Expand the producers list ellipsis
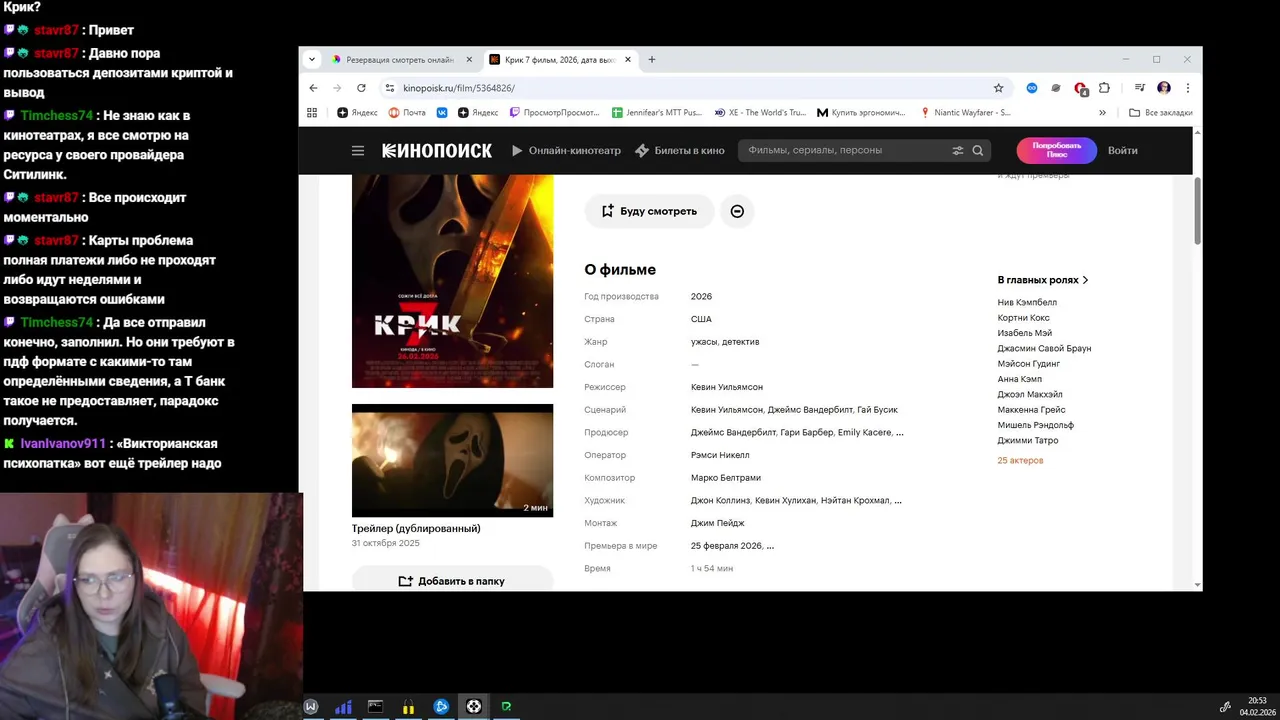This screenshot has height=720, width=1280. point(899,433)
